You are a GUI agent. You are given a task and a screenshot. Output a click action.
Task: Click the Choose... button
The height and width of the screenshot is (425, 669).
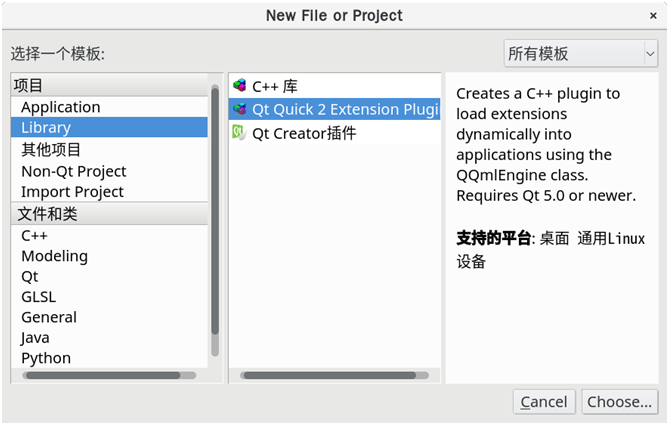pyautogui.click(x=619, y=402)
